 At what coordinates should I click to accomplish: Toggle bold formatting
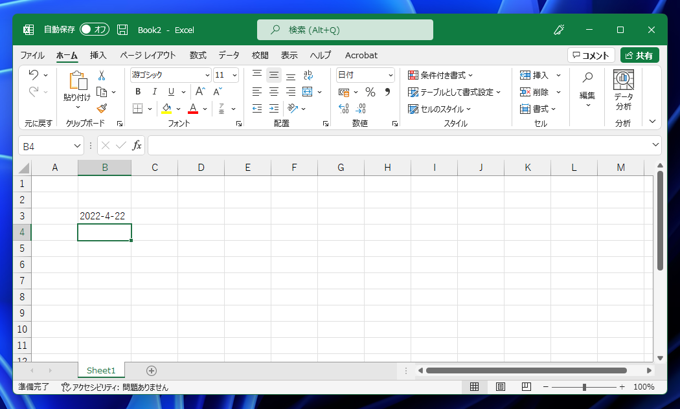(x=138, y=92)
